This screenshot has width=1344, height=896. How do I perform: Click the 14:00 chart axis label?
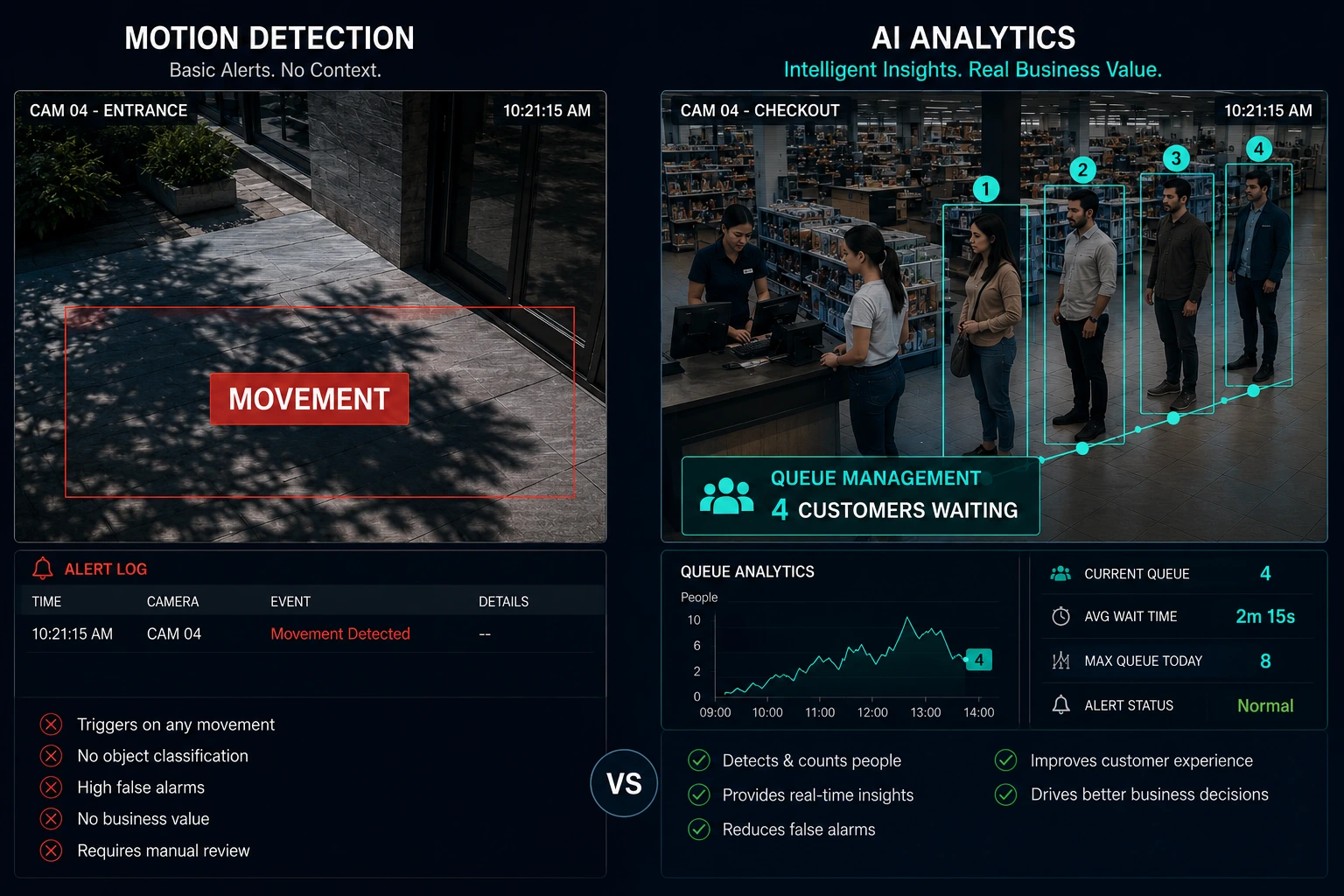pos(979,712)
